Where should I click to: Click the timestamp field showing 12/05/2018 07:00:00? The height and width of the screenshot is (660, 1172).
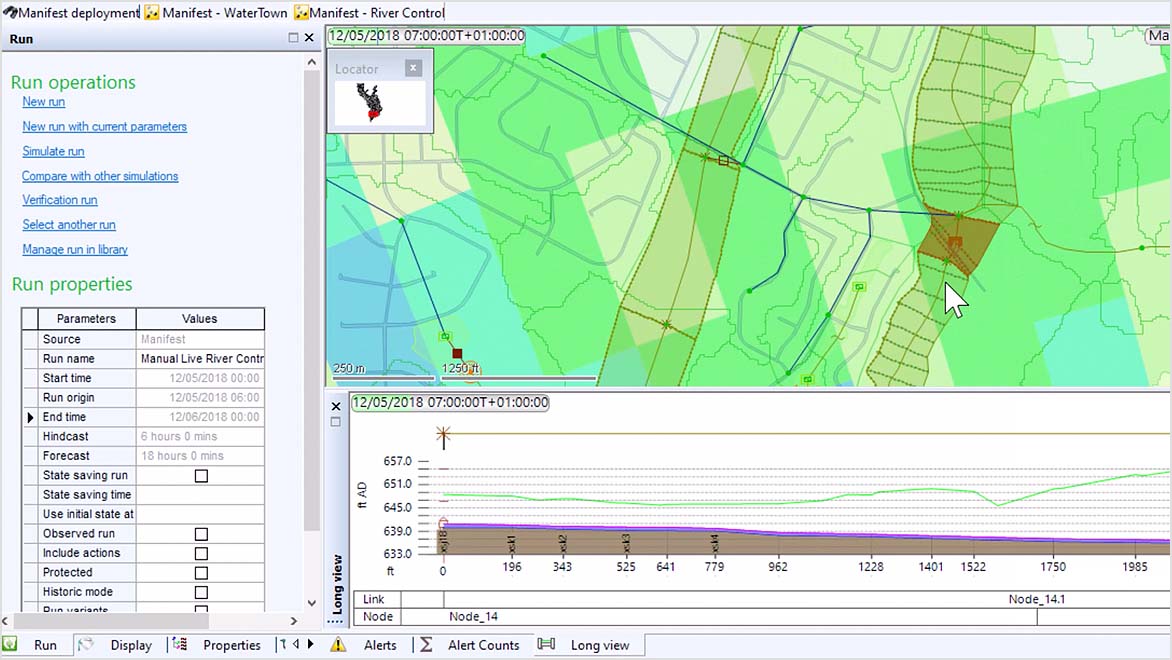425,35
